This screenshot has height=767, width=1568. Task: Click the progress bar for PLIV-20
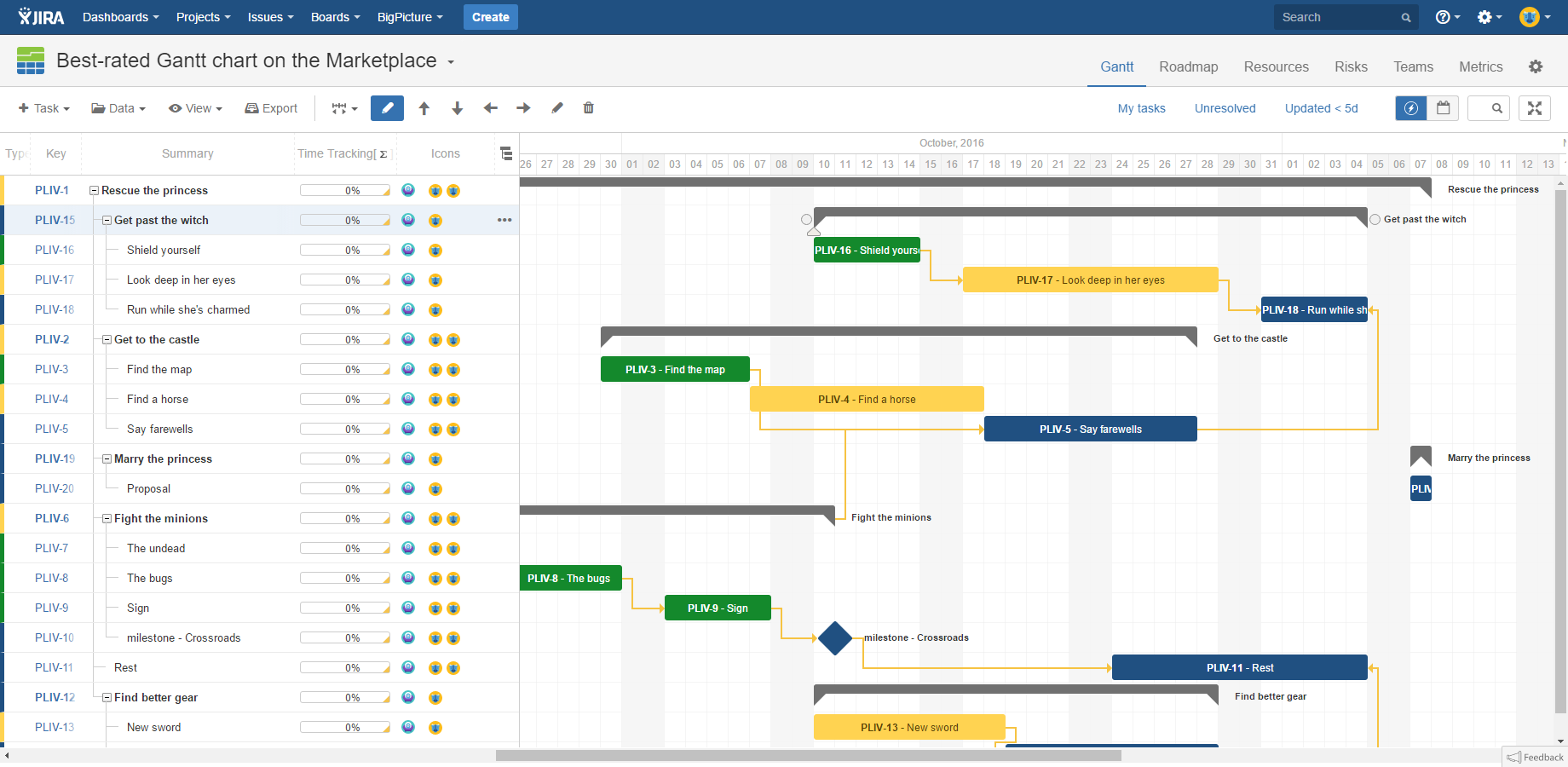[x=345, y=488]
